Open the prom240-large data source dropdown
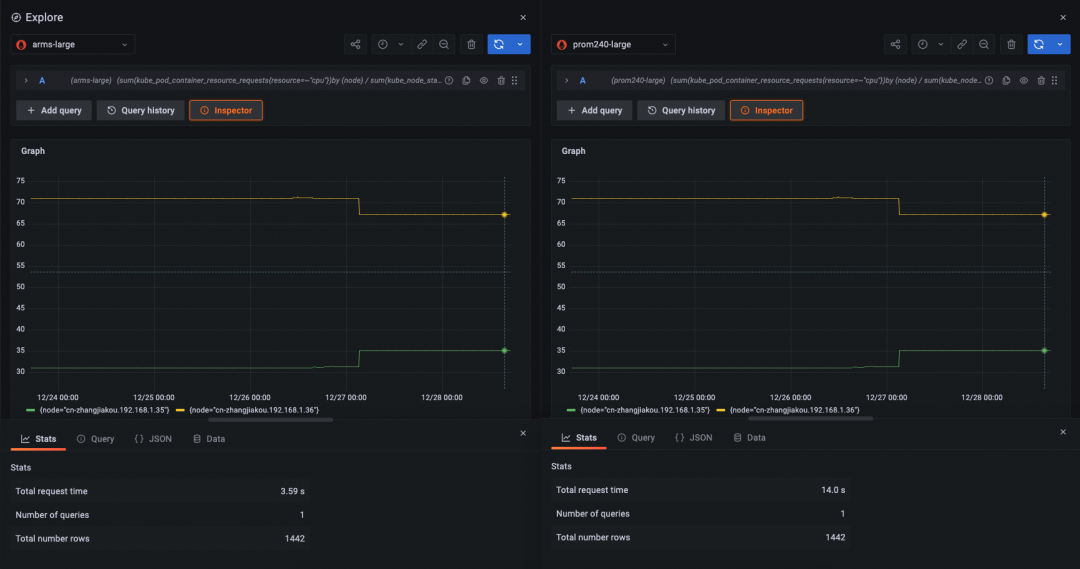This screenshot has height=569, width=1080. 613,45
